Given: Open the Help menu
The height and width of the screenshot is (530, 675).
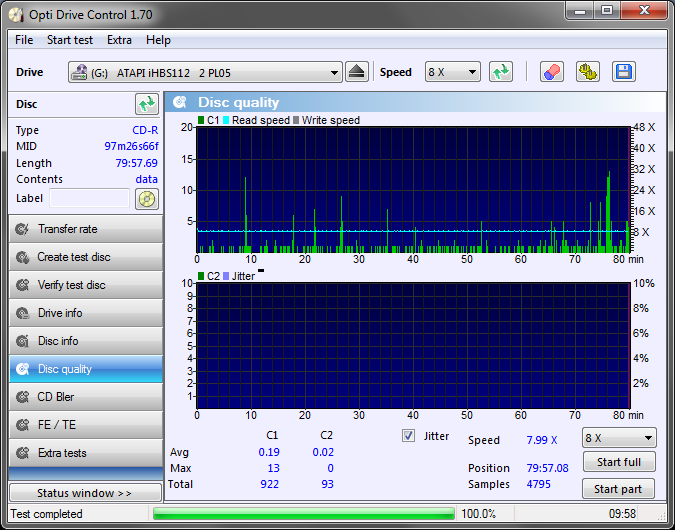Looking at the screenshot, I should 158,40.
